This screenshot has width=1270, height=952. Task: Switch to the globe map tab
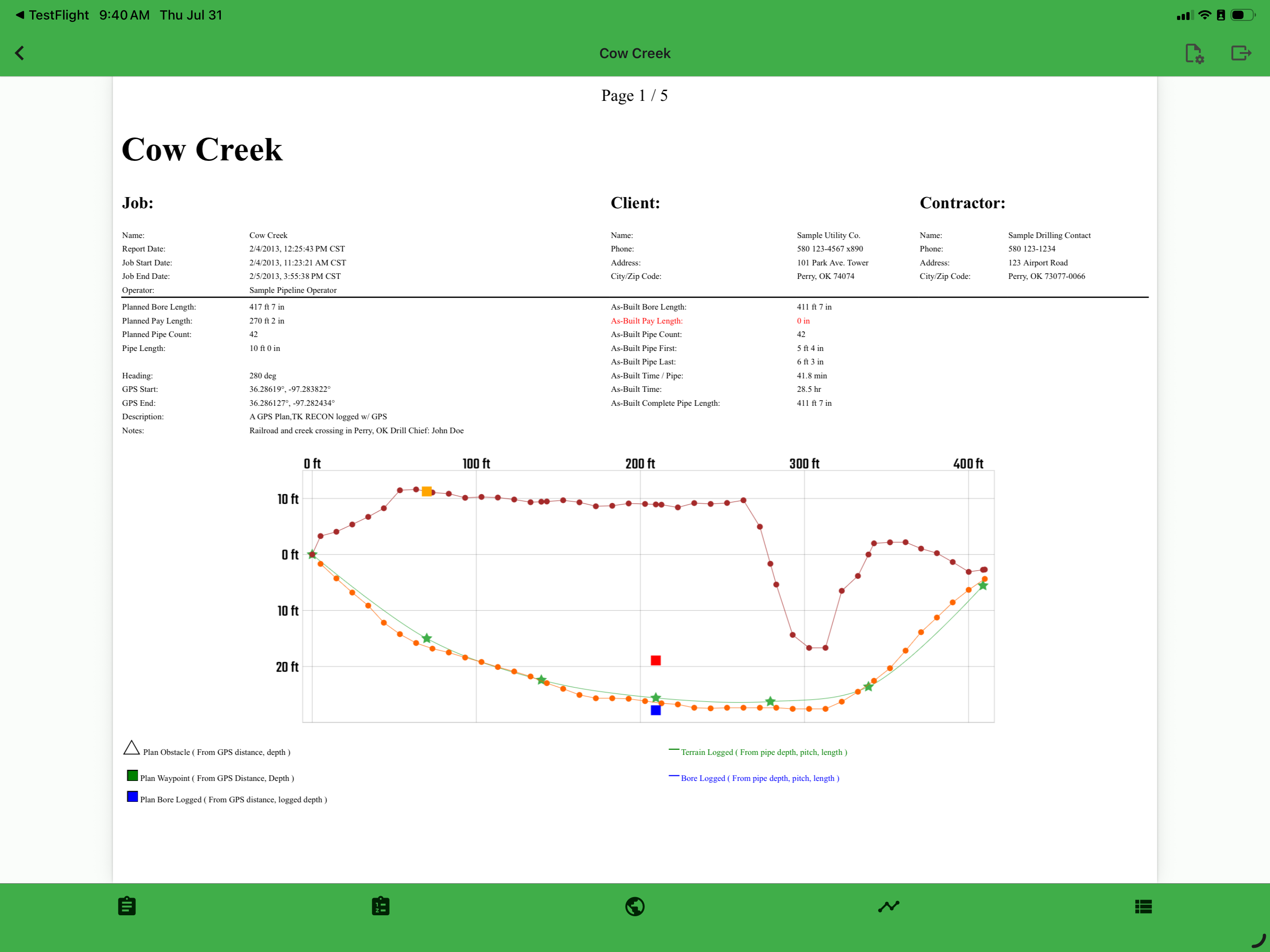635,906
